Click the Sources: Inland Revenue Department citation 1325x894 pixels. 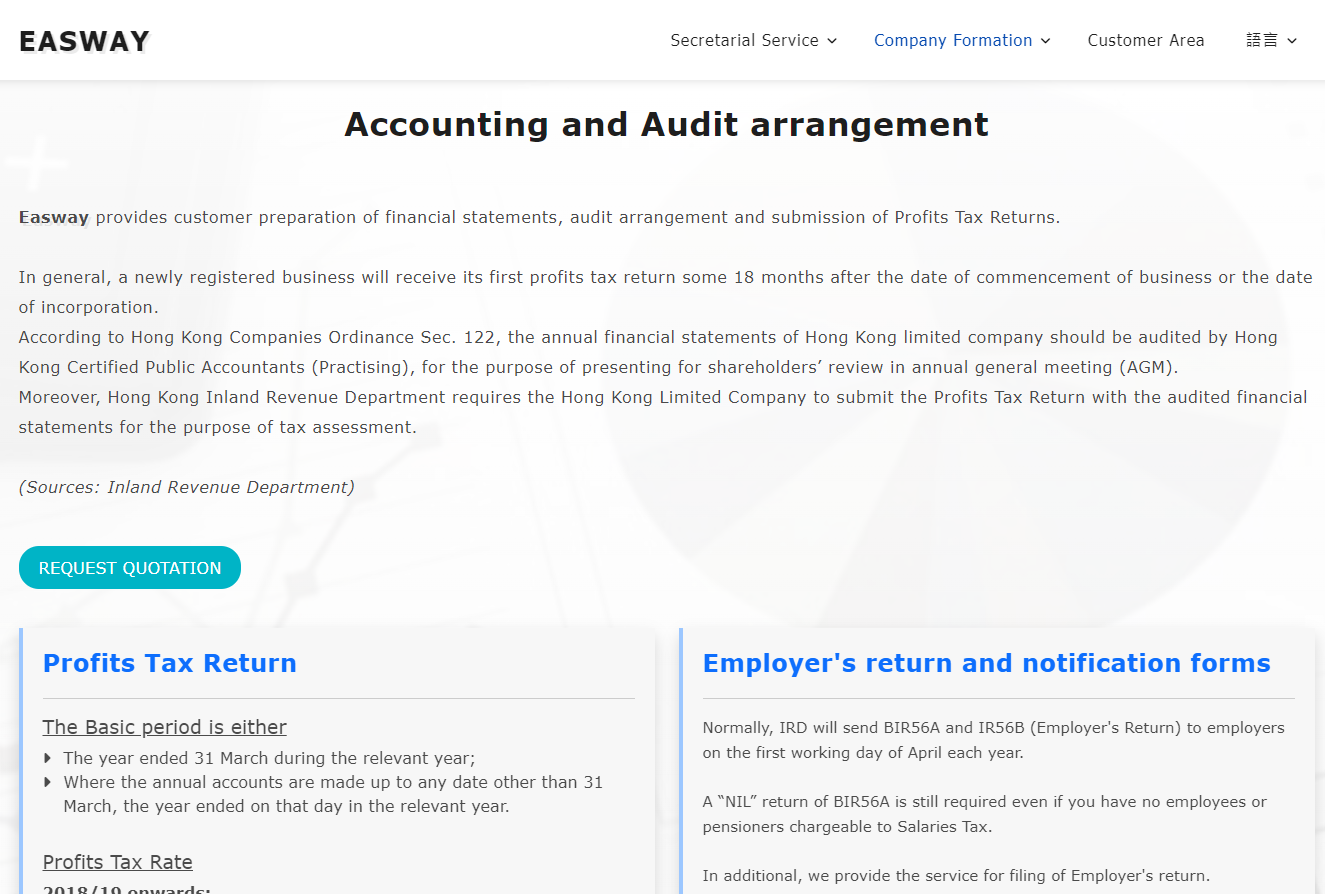[x=186, y=487]
